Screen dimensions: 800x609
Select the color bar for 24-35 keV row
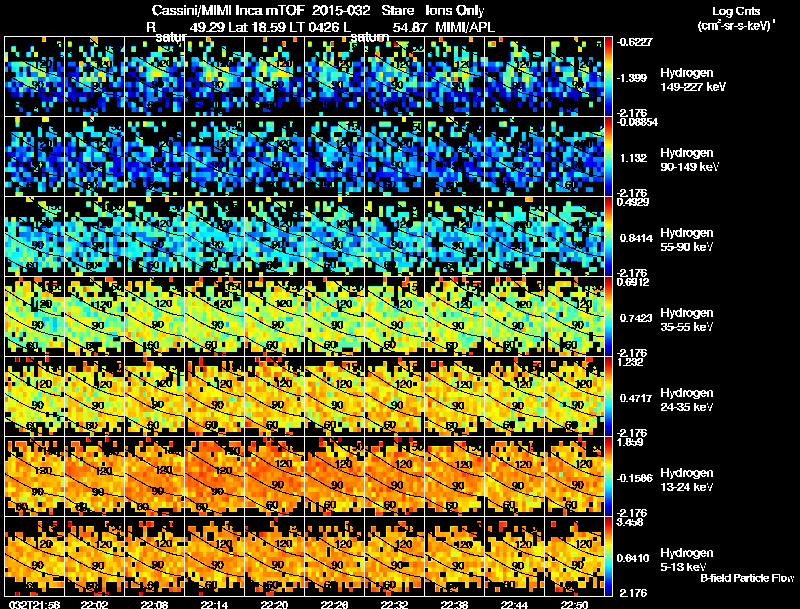pyautogui.click(x=609, y=397)
